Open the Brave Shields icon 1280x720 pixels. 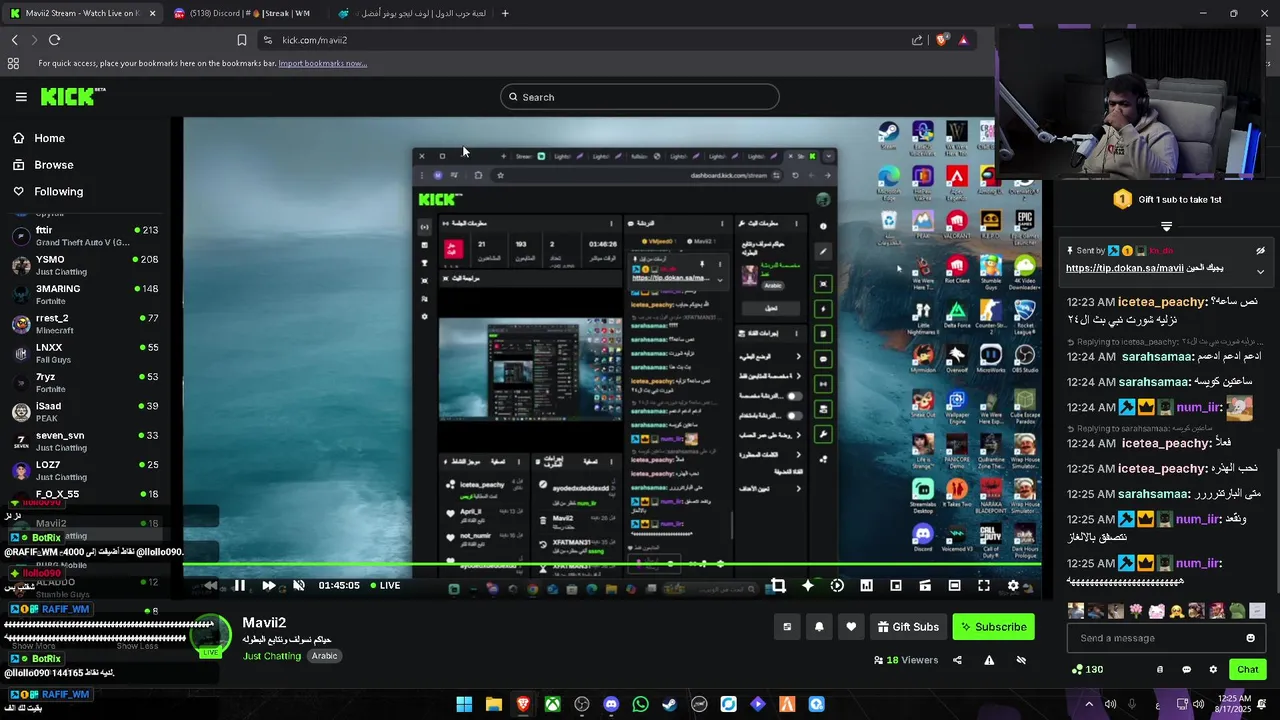tap(941, 40)
